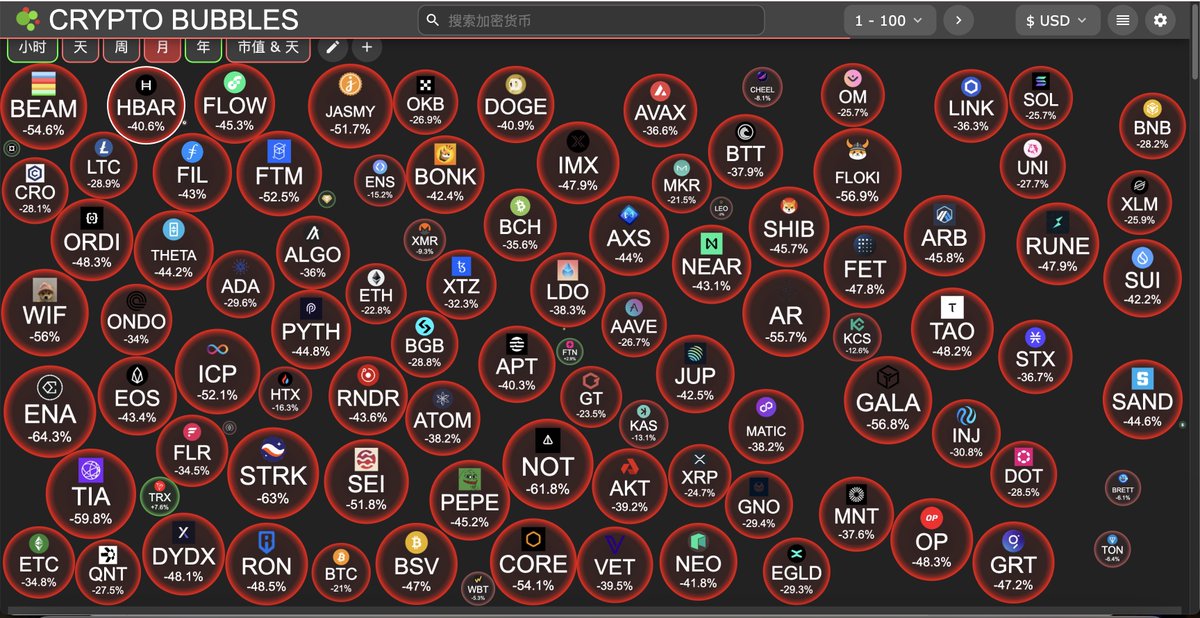Select the TON bubble
The height and width of the screenshot is (618, 1200).
point(1112,549)
